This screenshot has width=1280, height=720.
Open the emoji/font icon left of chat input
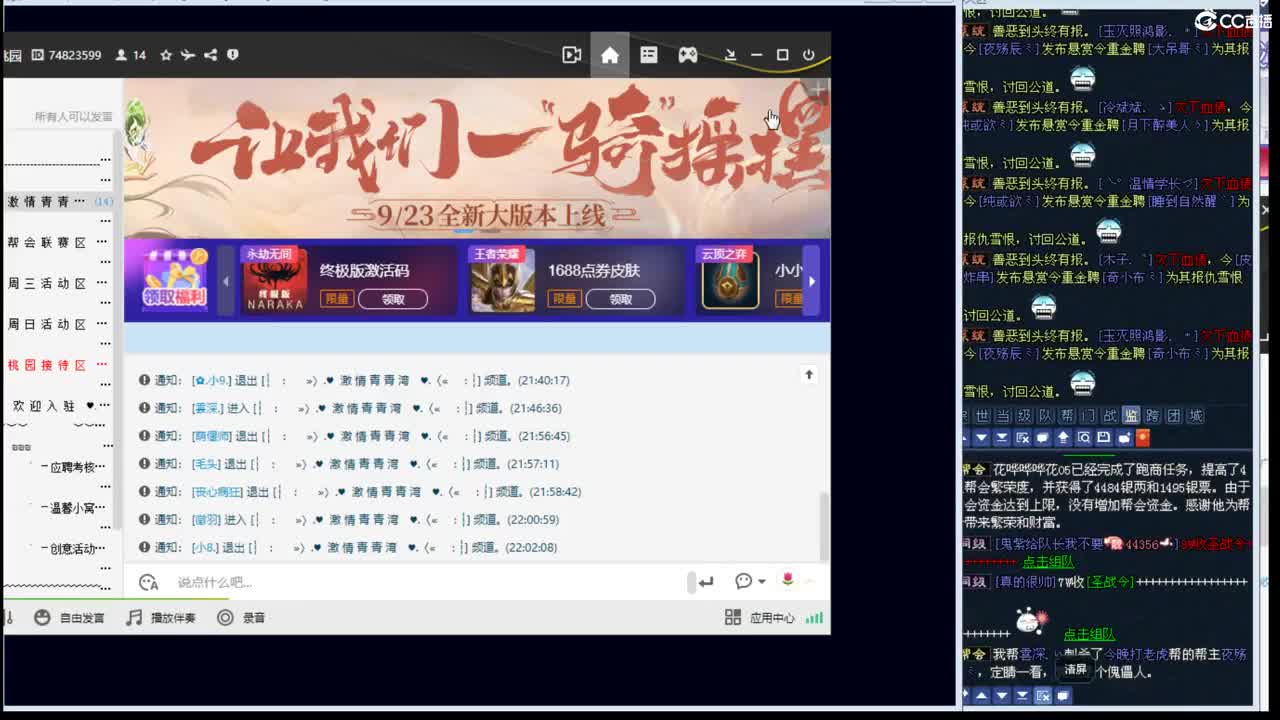pyautogui.click(x=148, y=582)
